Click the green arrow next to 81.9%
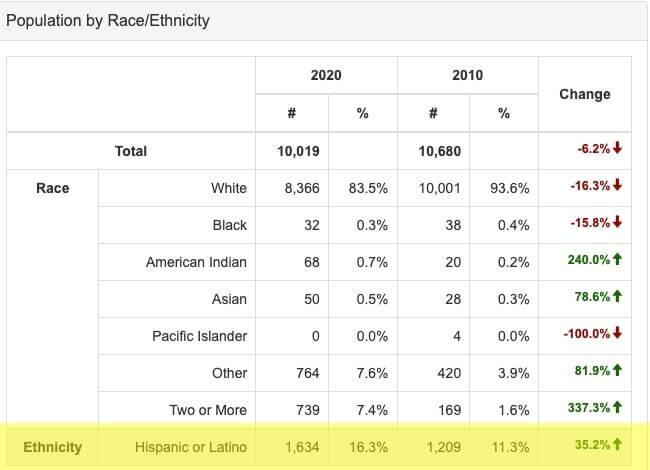This screenshot has height=470, width=650. [618, 372]
